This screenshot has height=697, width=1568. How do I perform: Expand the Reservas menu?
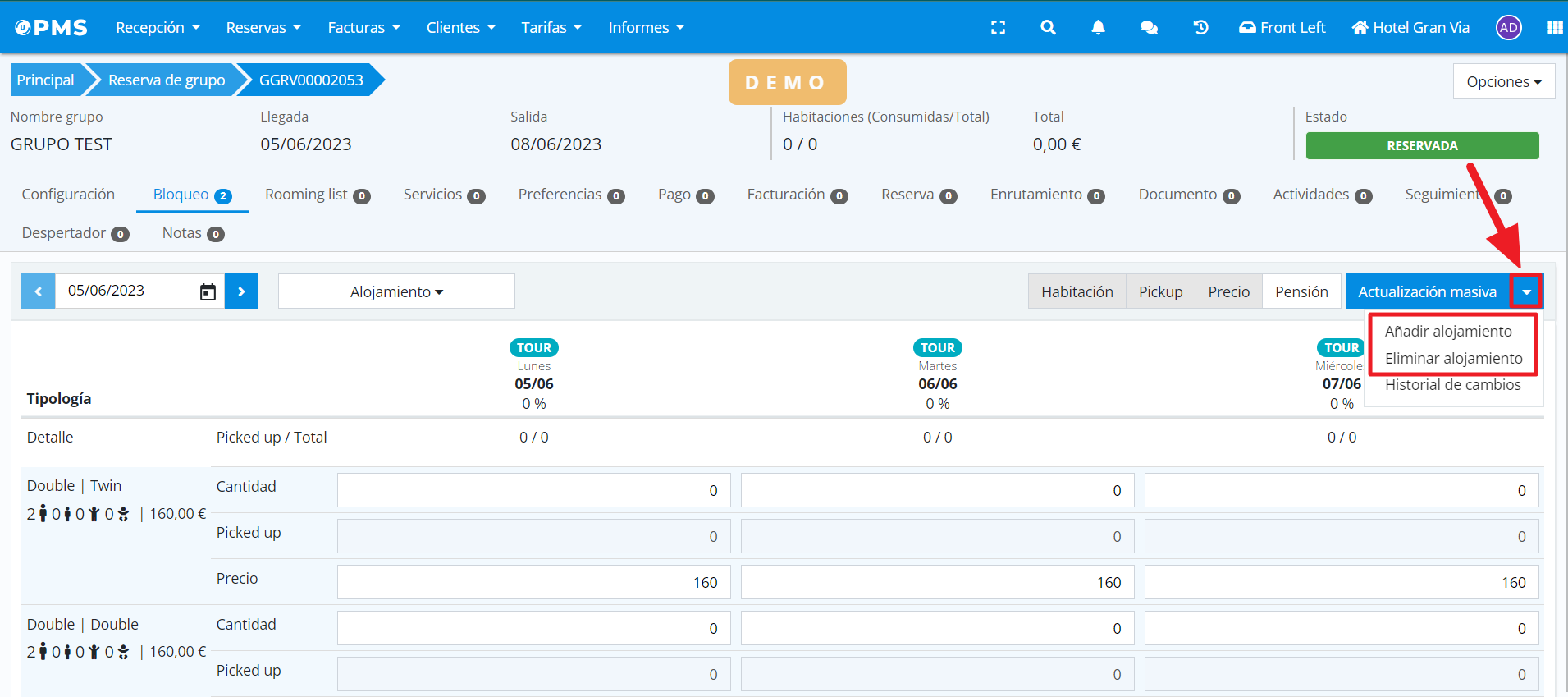click(x=263, y=28)
